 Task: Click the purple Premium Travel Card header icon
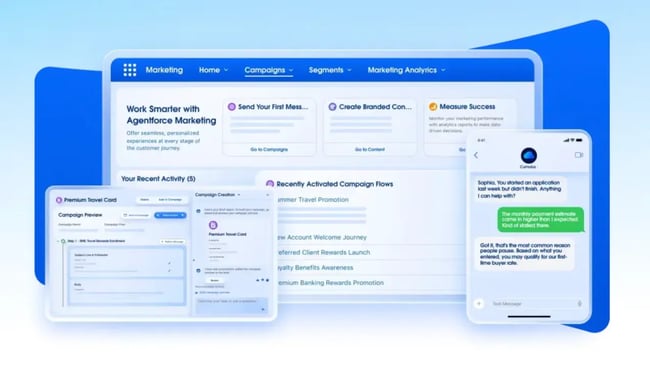pos(59,200)
